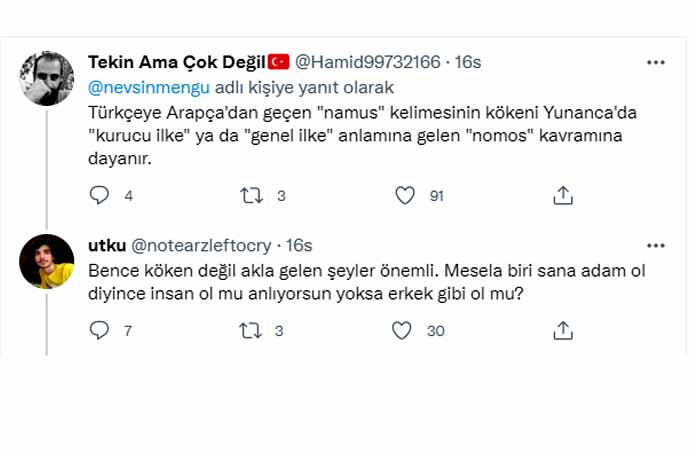The width and height of the screenshot is (690, 450).
Task: Open the first tweet via its 16s timestamp
Action: (468, 62)
